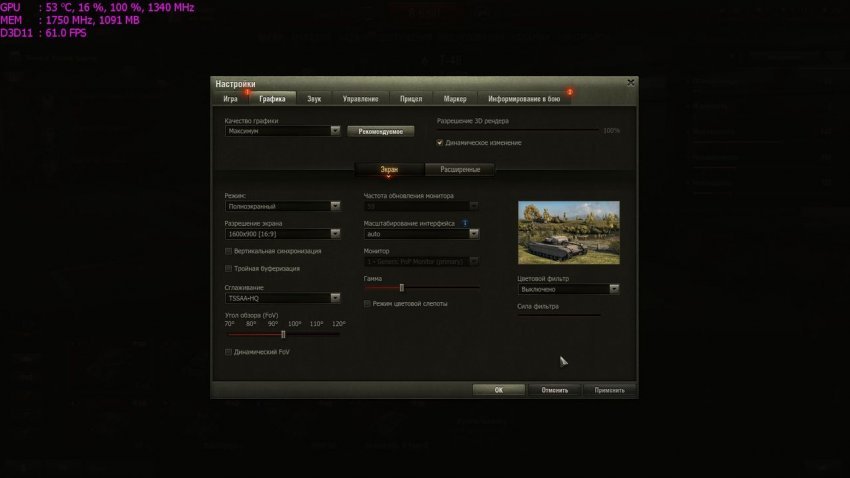Switch to the Графика tab

(272, 99)
